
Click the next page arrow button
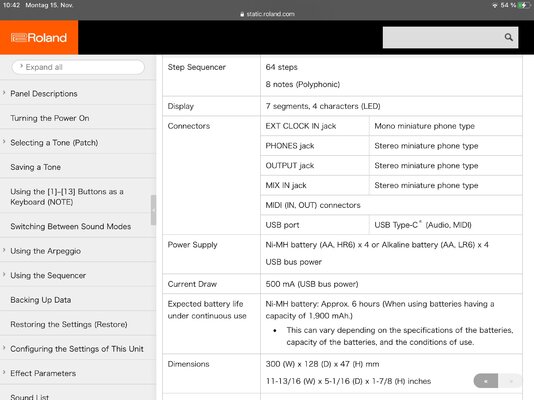510,381
